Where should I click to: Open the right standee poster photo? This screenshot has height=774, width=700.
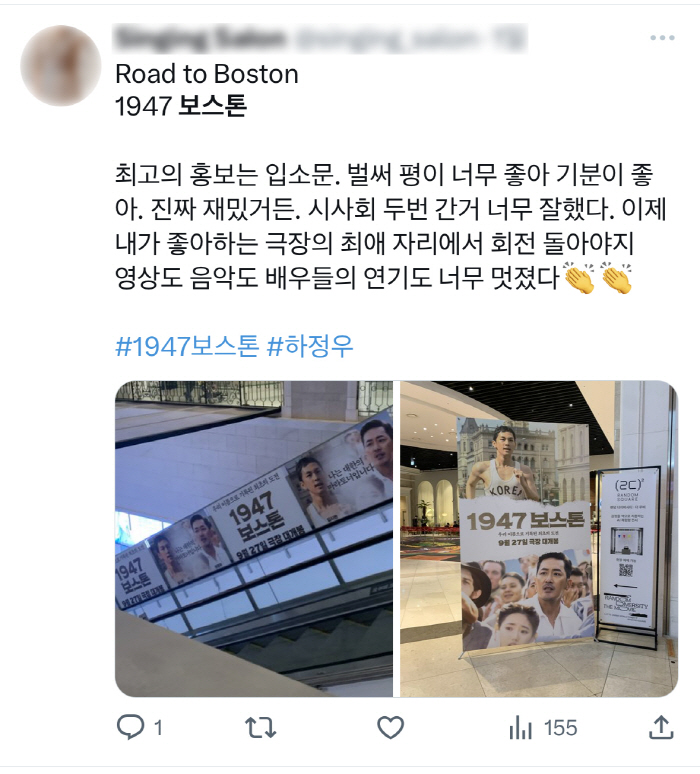[x=539, y=539]
